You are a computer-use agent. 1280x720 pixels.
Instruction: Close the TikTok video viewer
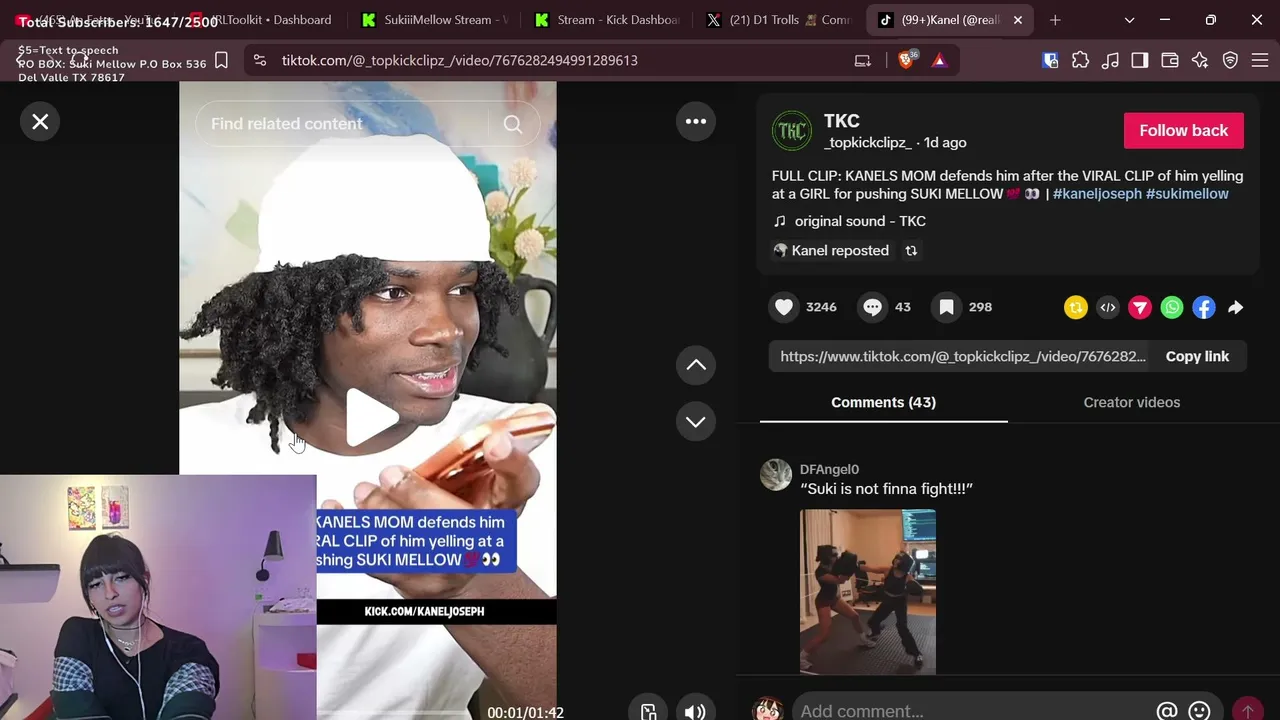coord(40,122)
